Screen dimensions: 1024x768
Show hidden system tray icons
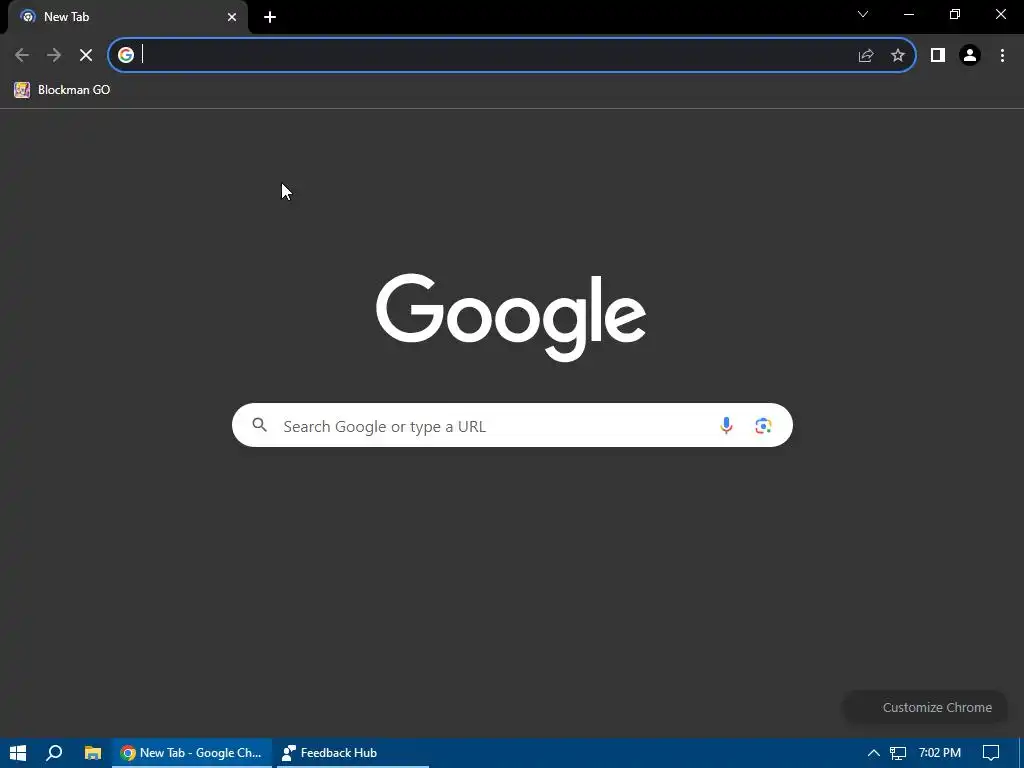click(873, 753)
